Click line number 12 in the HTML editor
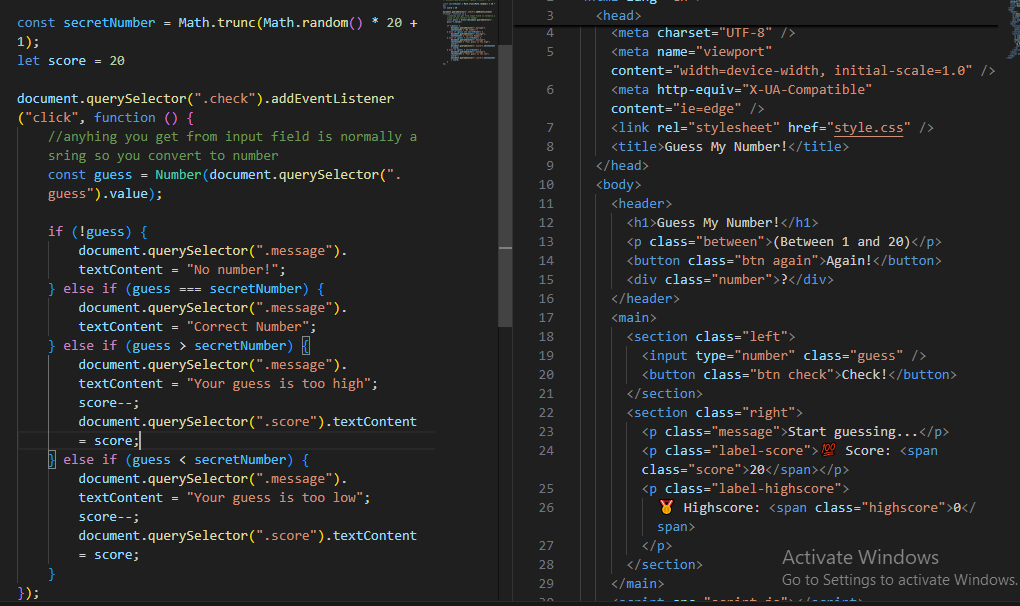Viewport: 1020px width, 606px height. click(546, 222)
